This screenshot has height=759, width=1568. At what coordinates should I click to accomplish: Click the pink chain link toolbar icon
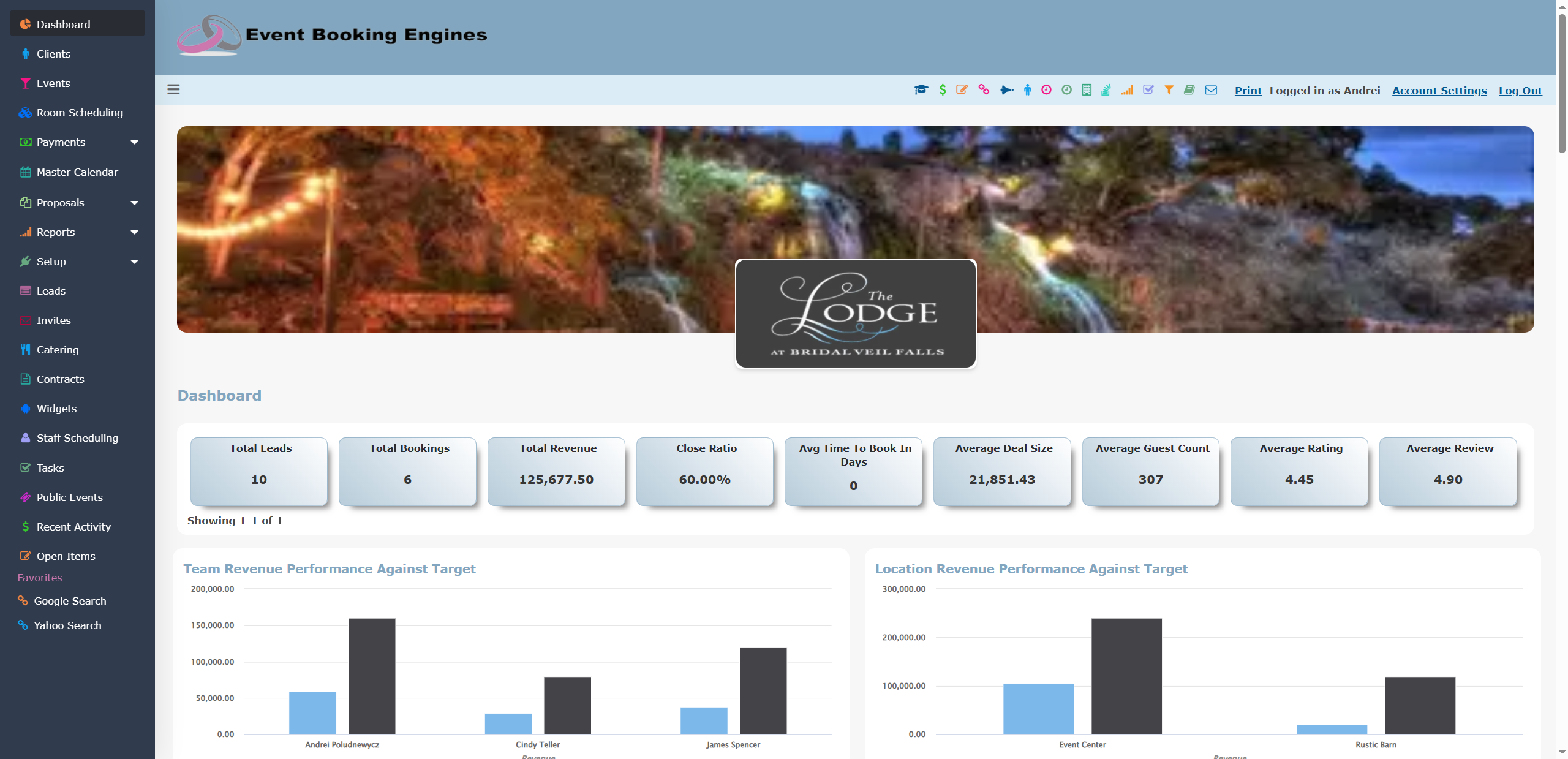tap(984, 89)
